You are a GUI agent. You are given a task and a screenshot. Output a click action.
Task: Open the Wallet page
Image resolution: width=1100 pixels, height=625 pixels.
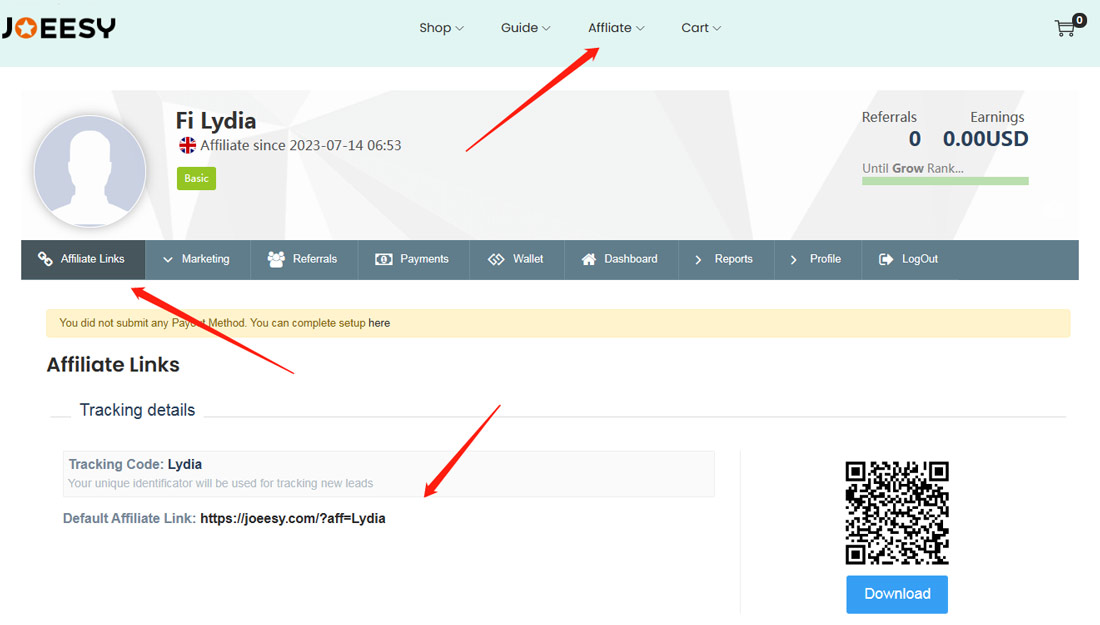point(516,259)
